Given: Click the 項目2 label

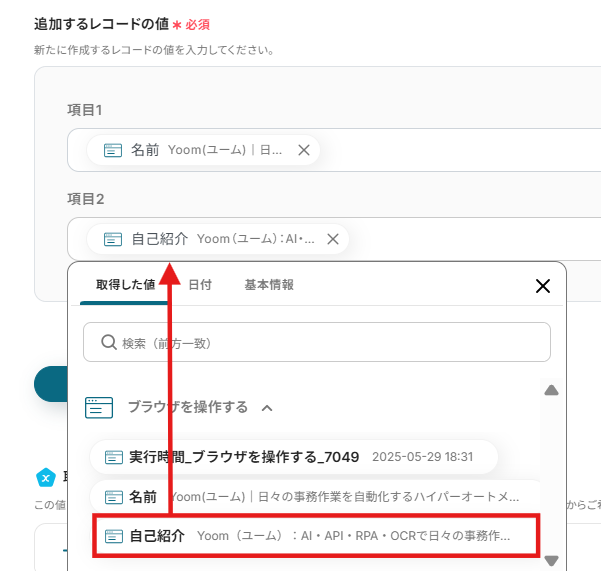Looking at the screenshot, I should 85,199.
